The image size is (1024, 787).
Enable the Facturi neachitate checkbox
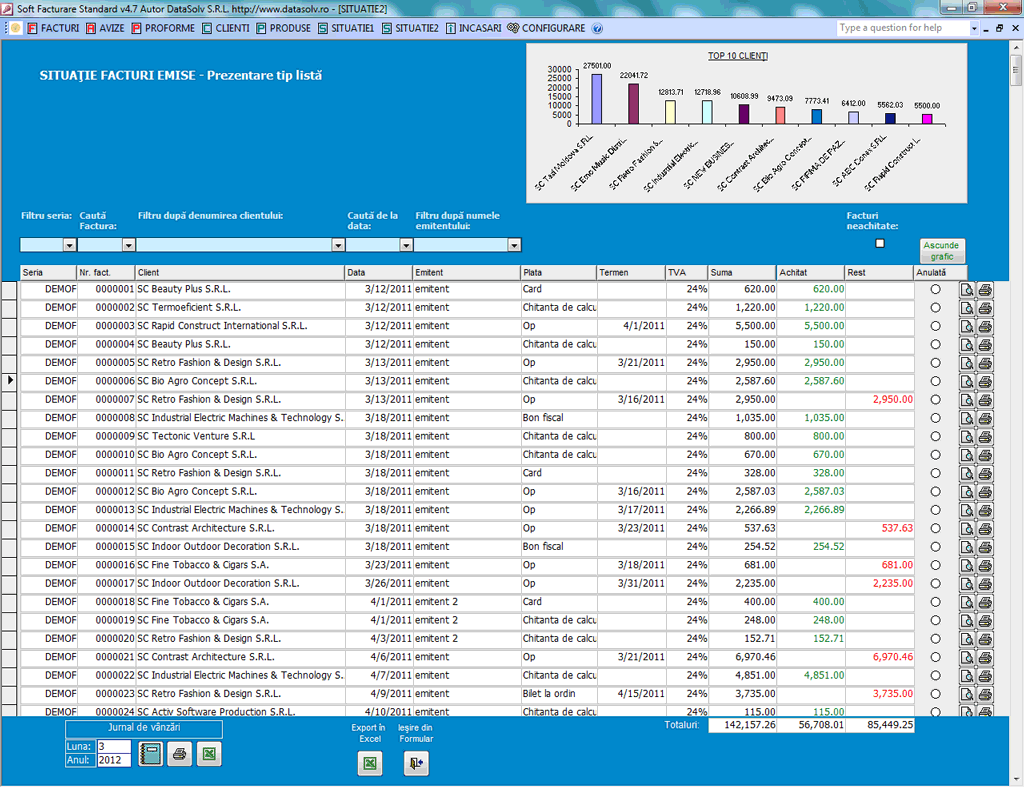click(x=880, y=244)
